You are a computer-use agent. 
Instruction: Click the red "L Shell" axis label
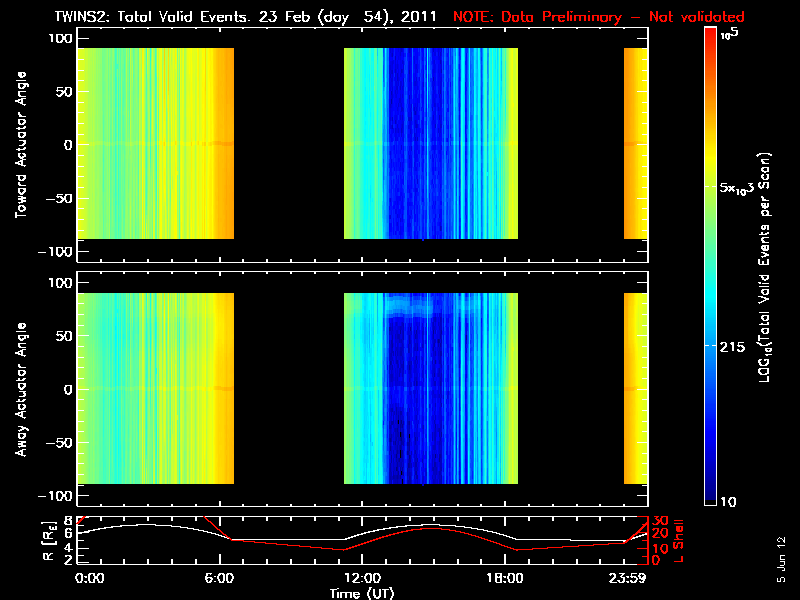click(678, 538)
